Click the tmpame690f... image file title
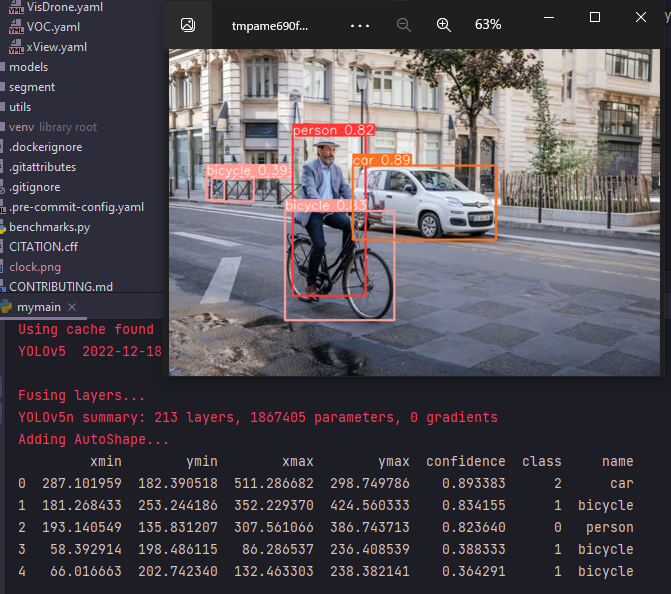 270,26
